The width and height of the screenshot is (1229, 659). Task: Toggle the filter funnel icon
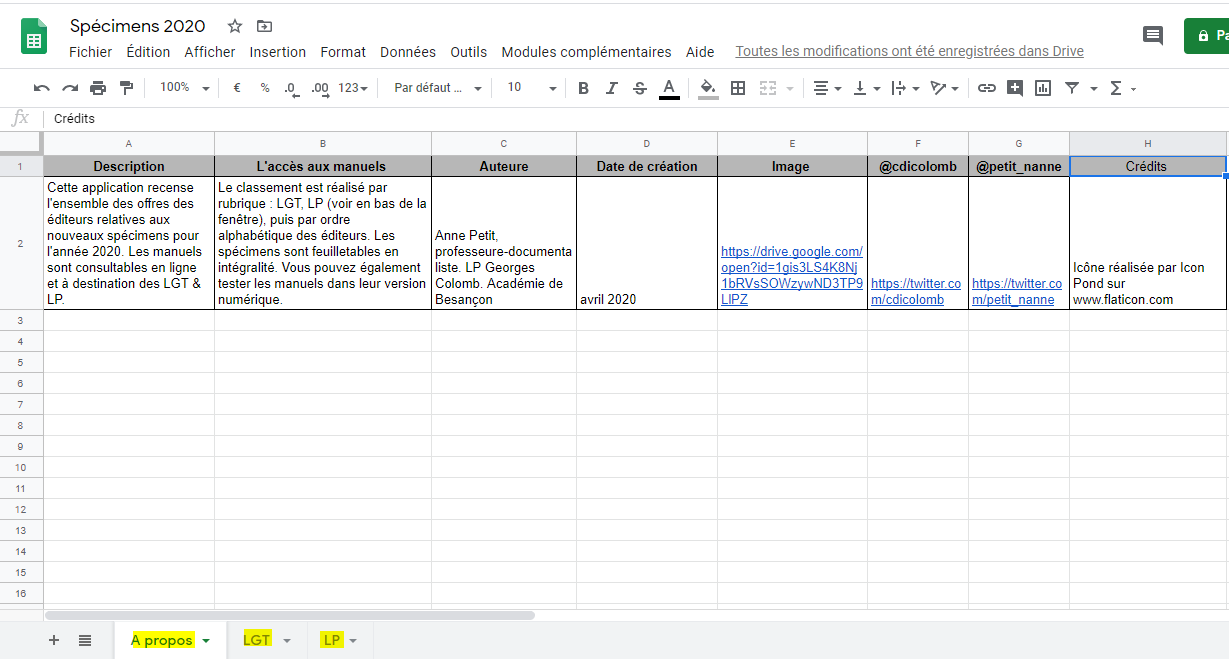[1072, 88]
